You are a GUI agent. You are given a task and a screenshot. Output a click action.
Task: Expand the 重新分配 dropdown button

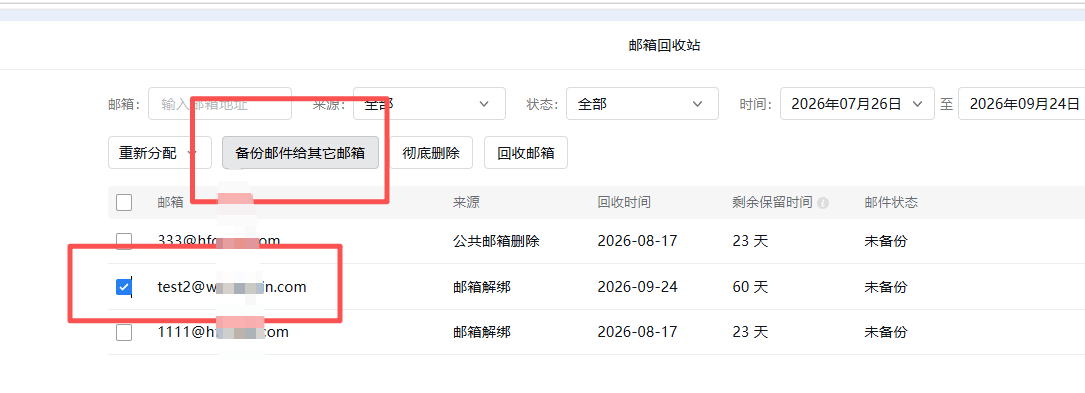coord(160,153)
